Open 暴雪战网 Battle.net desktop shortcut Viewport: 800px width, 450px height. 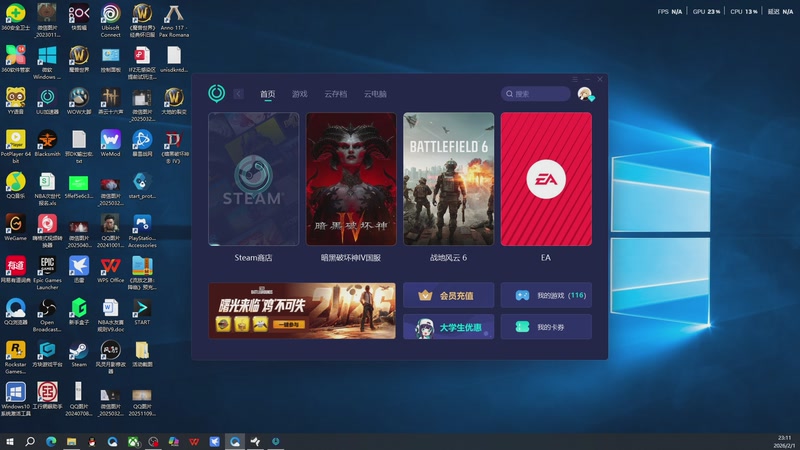(x=142, y=143)
